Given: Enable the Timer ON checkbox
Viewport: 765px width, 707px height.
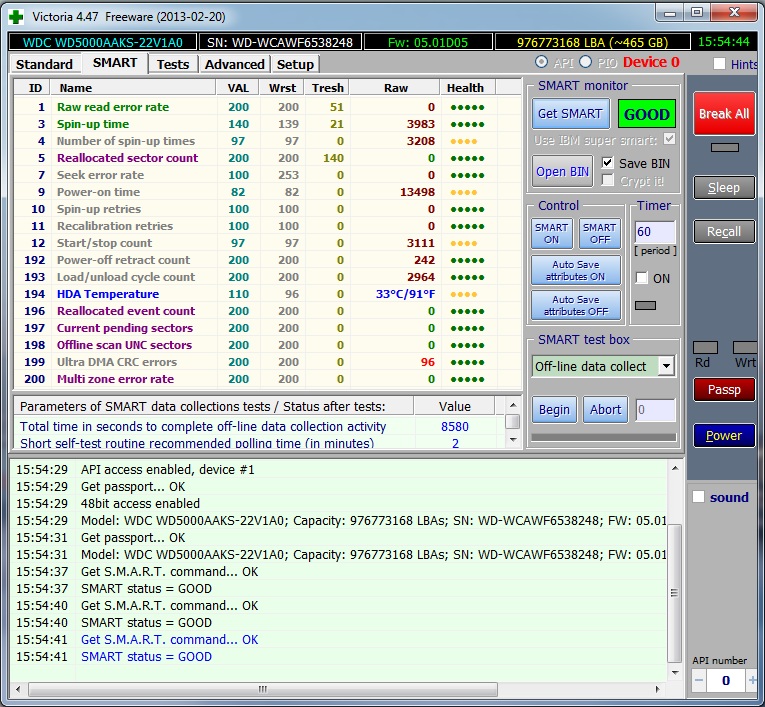Looking at the screenshot, I should (x=642, y=278).
